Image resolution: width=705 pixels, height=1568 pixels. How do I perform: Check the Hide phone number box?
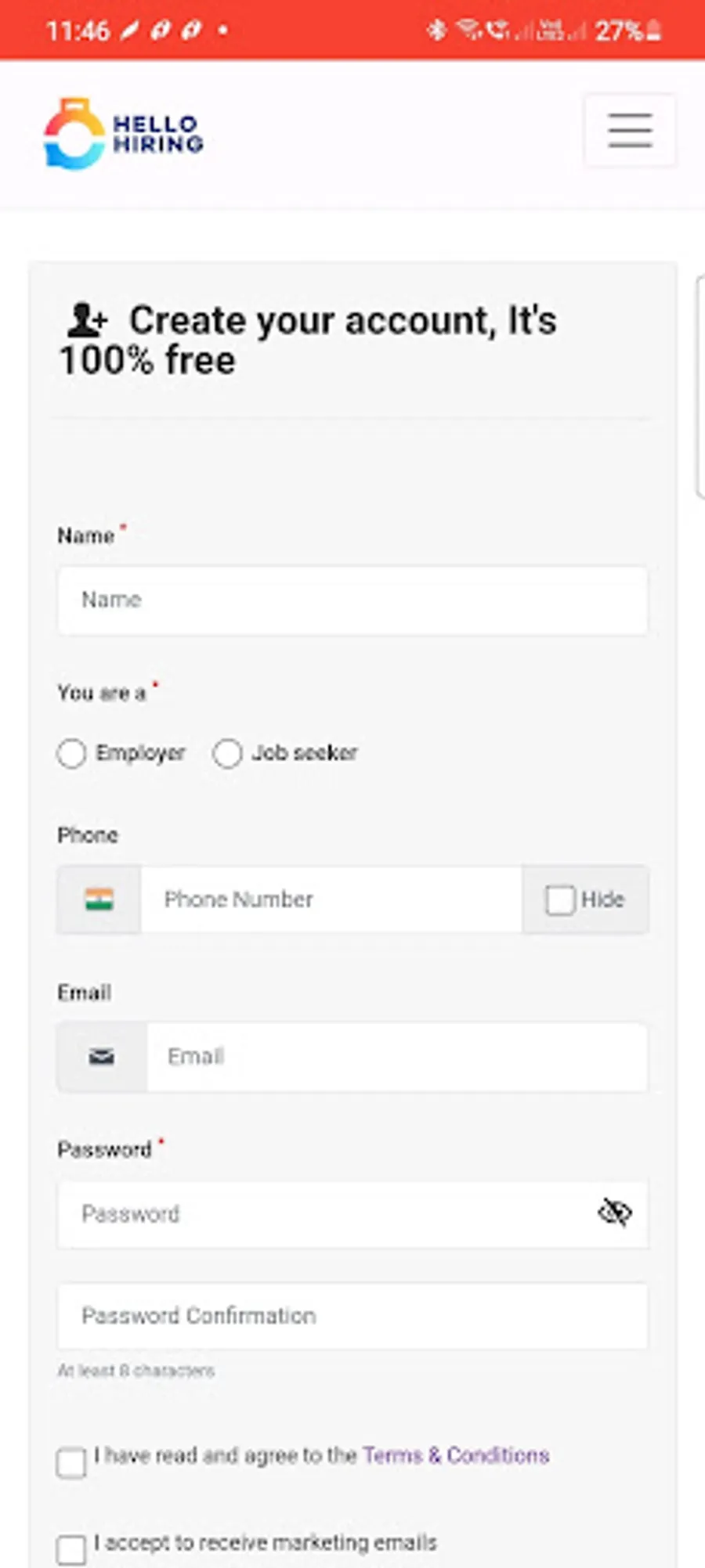560,900
